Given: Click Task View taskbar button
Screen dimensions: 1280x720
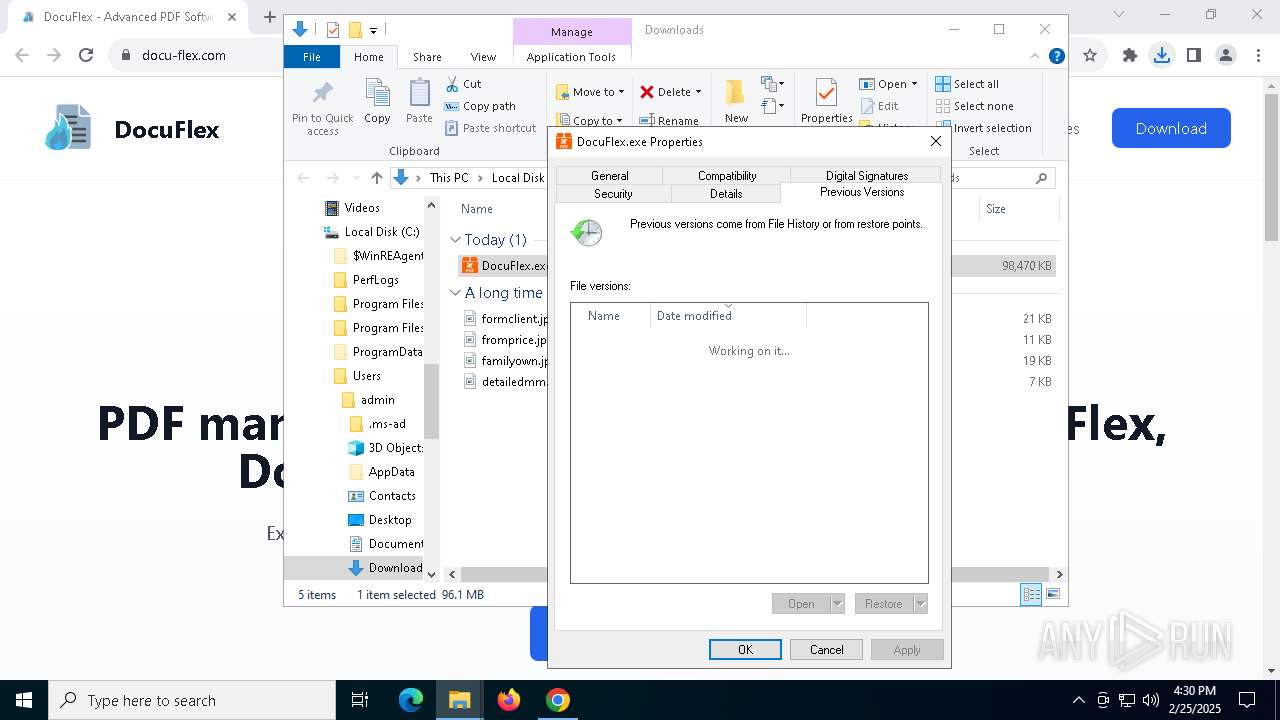Looking at the screenshot, I should point(360,700).
